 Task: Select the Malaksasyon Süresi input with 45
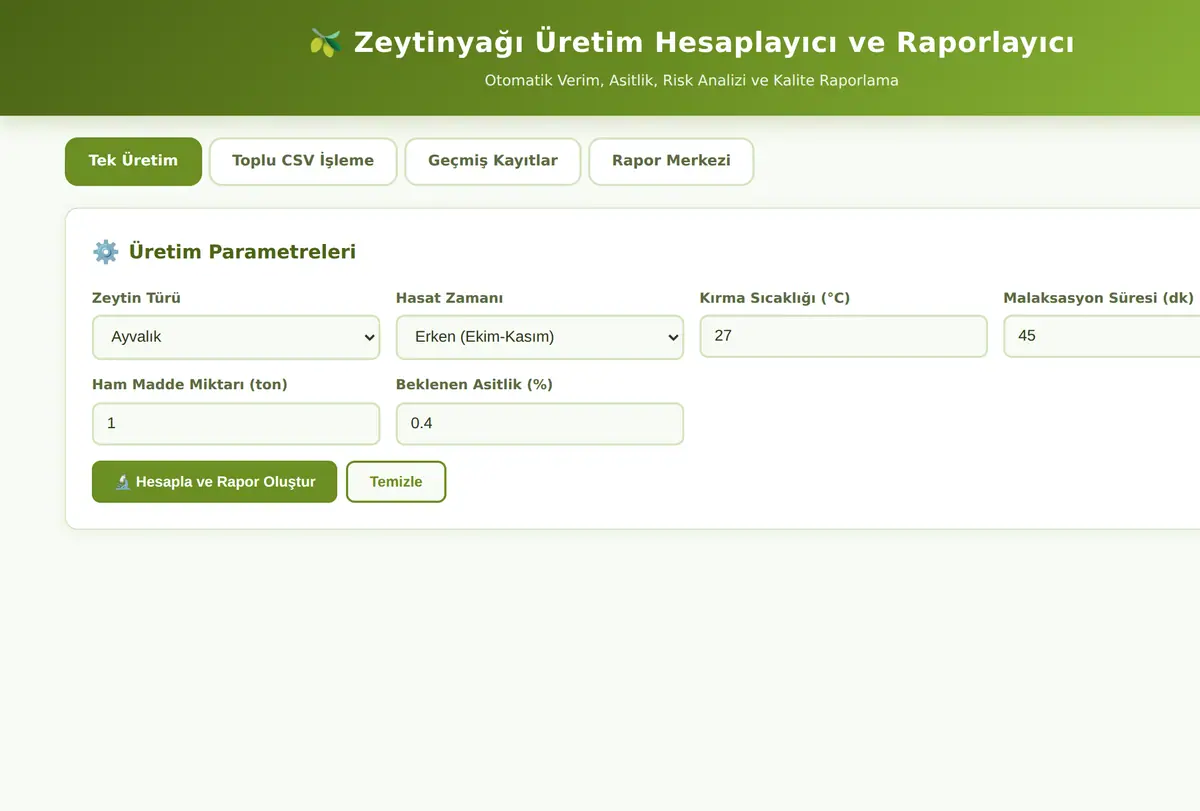(x=1102, y=336)
